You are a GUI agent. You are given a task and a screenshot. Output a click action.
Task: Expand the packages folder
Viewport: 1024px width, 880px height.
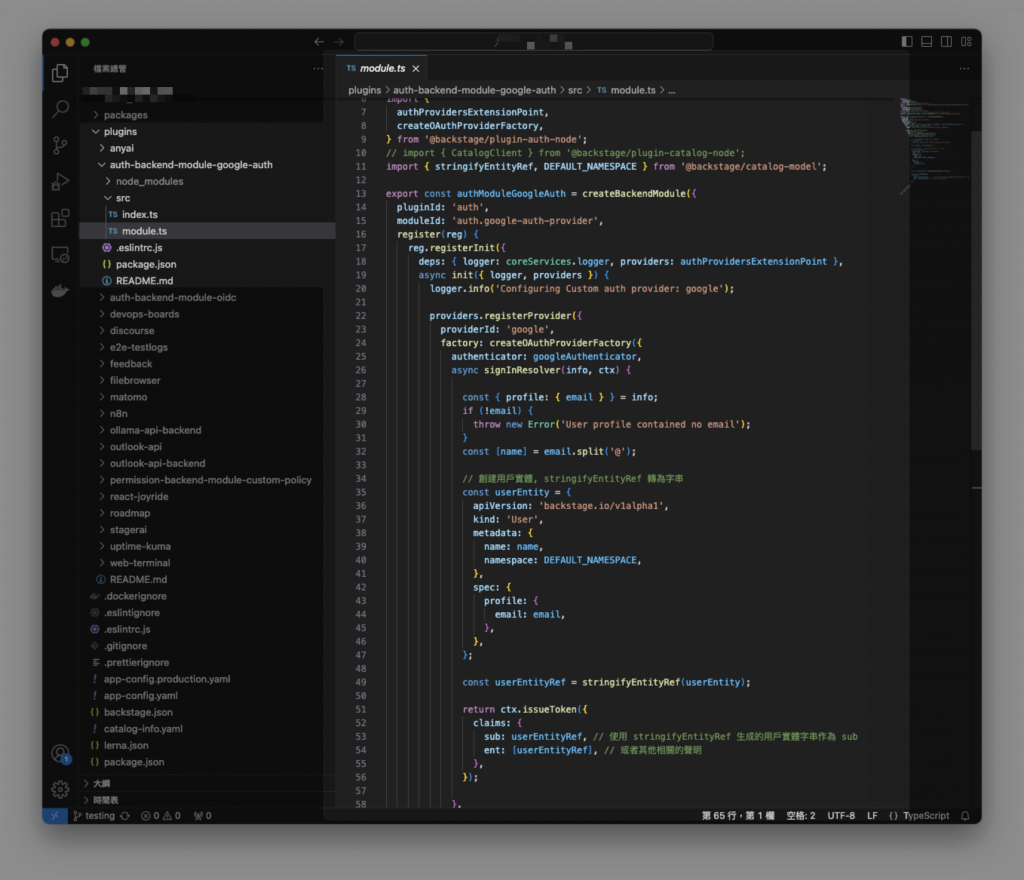(x=208, y=115)
